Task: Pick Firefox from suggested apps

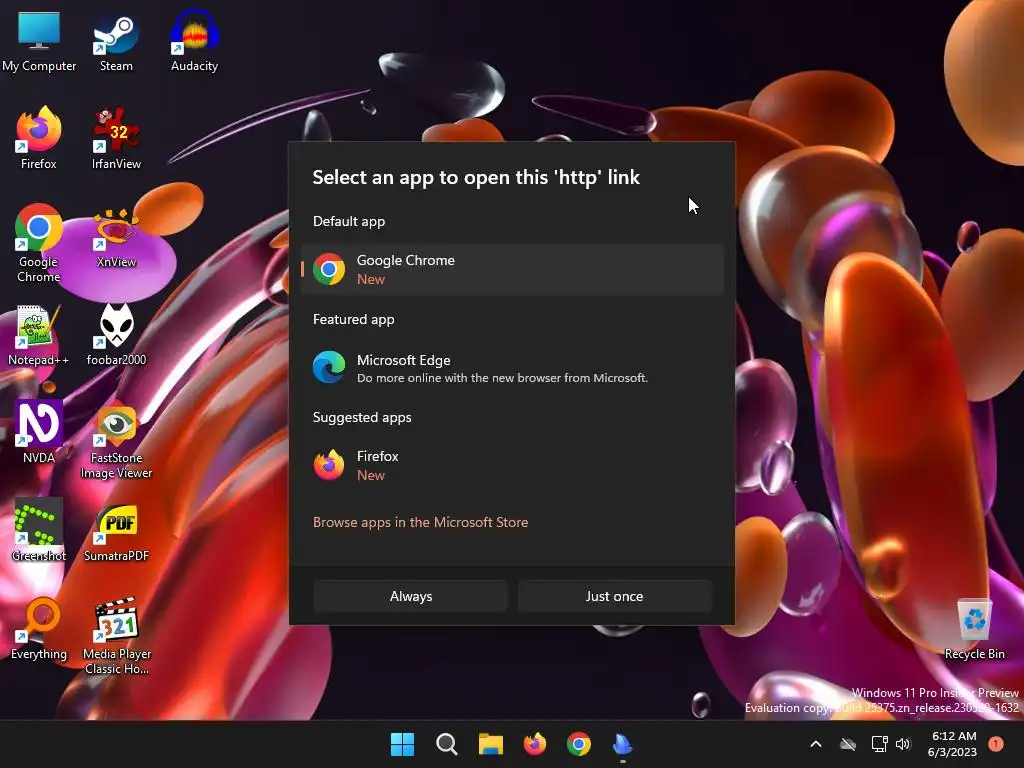Action: pos(513,466)
